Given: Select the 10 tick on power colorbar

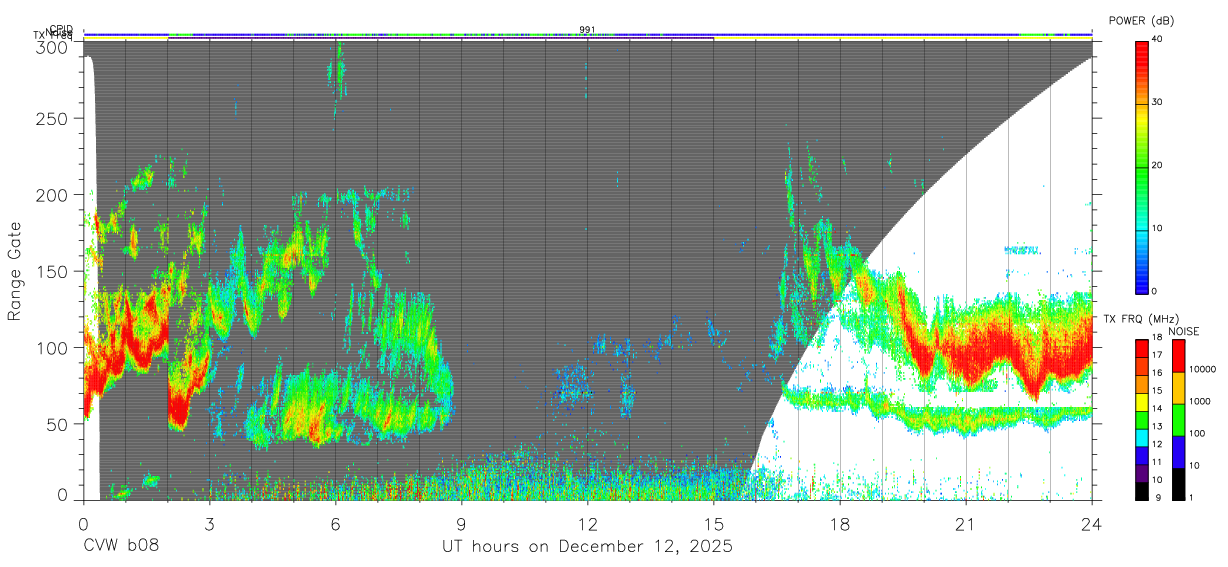Looking at the screenshot, I should pyautogui.click(x=1159, y=228).
